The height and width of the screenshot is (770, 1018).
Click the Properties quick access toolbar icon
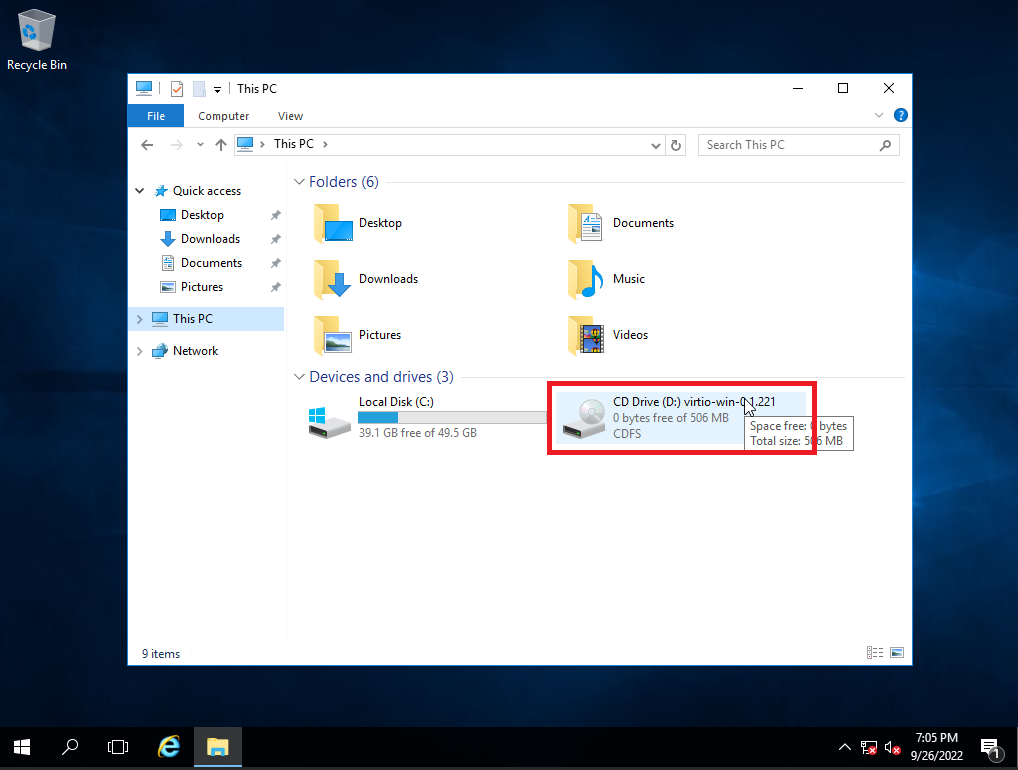tap(177, 89)
